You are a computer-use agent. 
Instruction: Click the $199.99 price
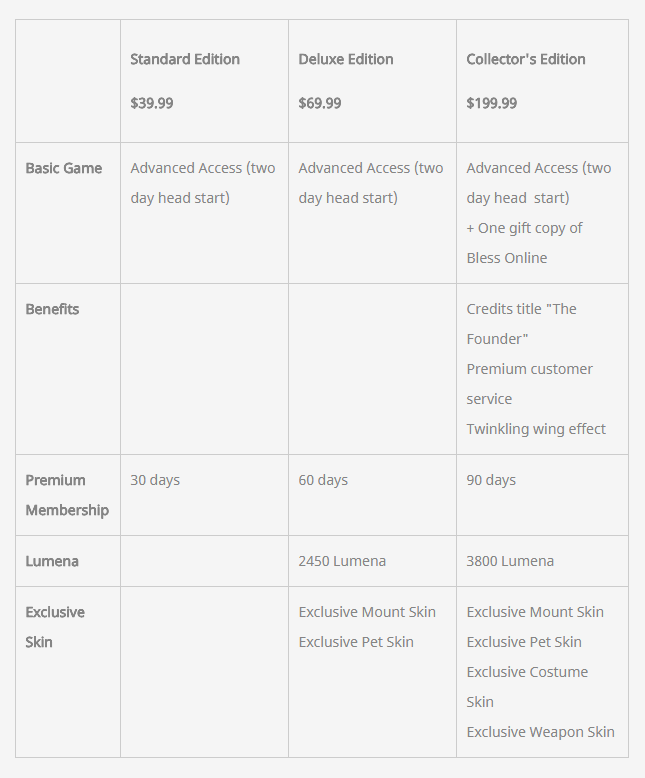coord(492,103)
